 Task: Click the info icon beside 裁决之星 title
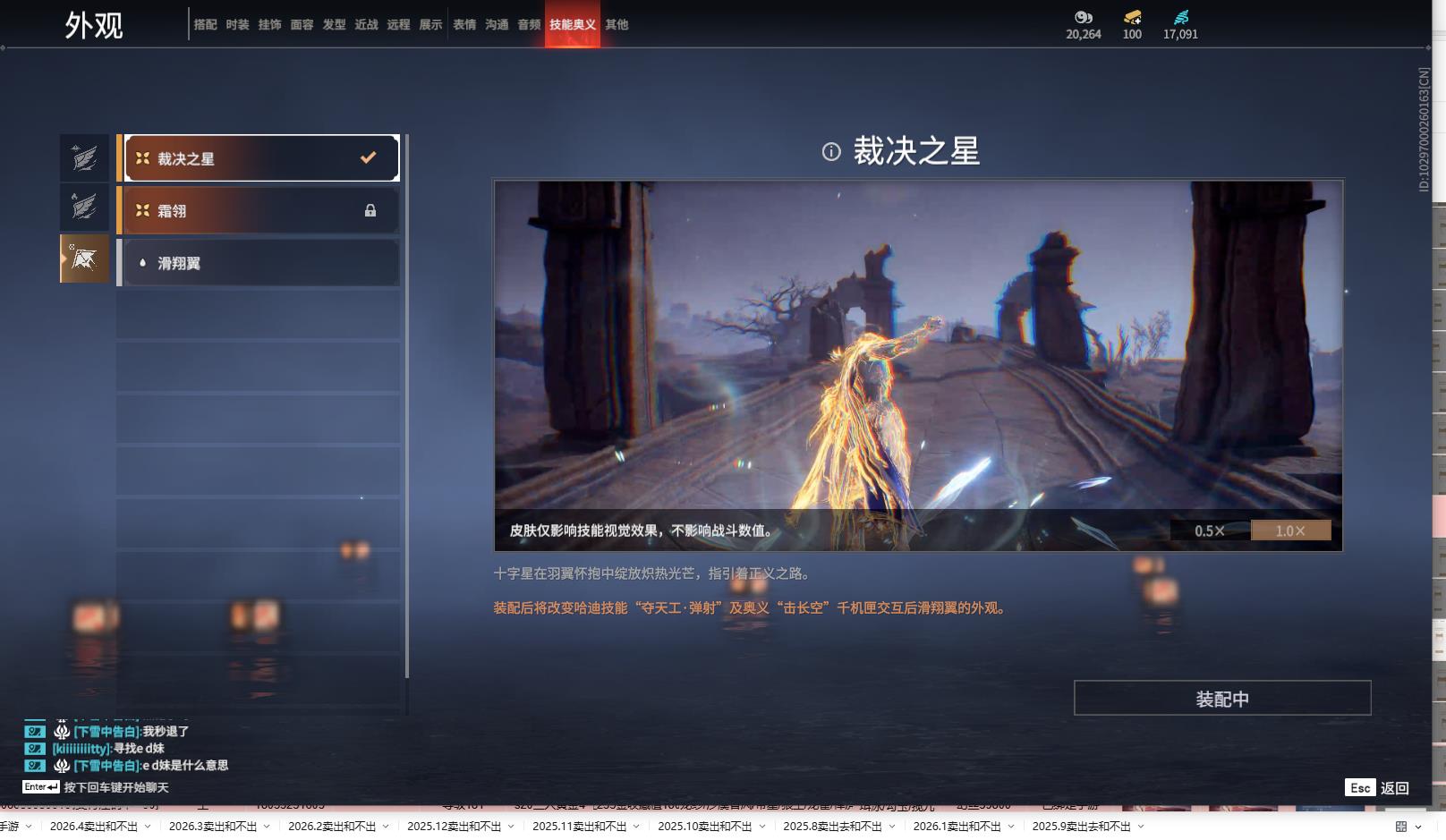click(x=831, y=152)
